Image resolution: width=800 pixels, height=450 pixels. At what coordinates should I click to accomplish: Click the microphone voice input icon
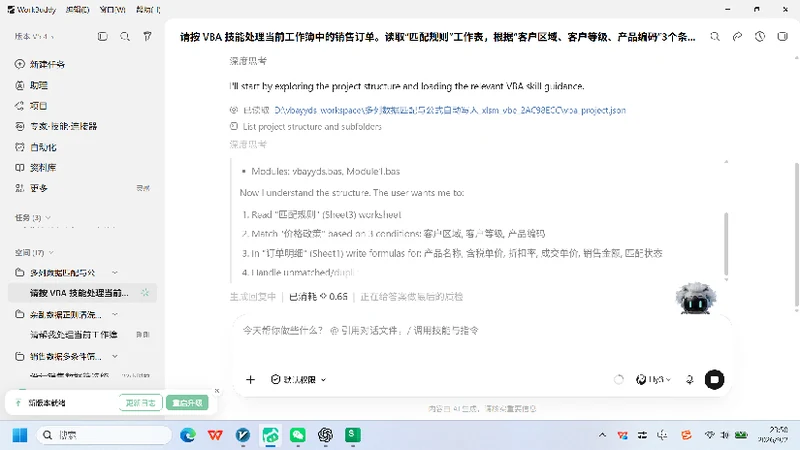(689, 380)
